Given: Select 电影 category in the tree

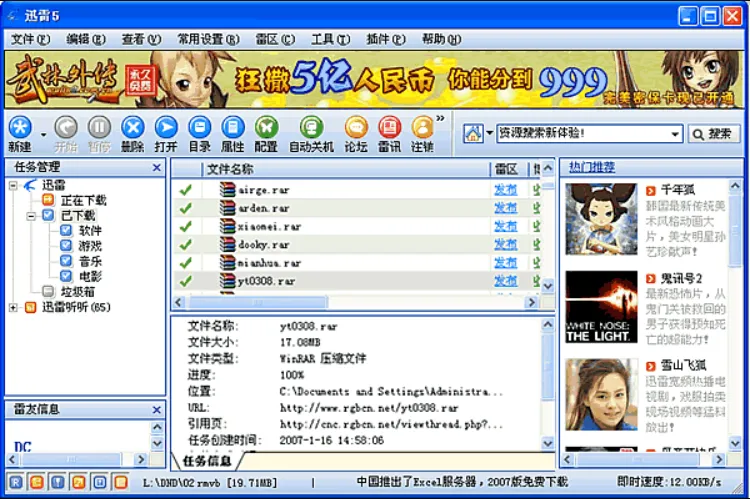Looking at the screenshot, I should pyautogui.click(x=90, y=277).
